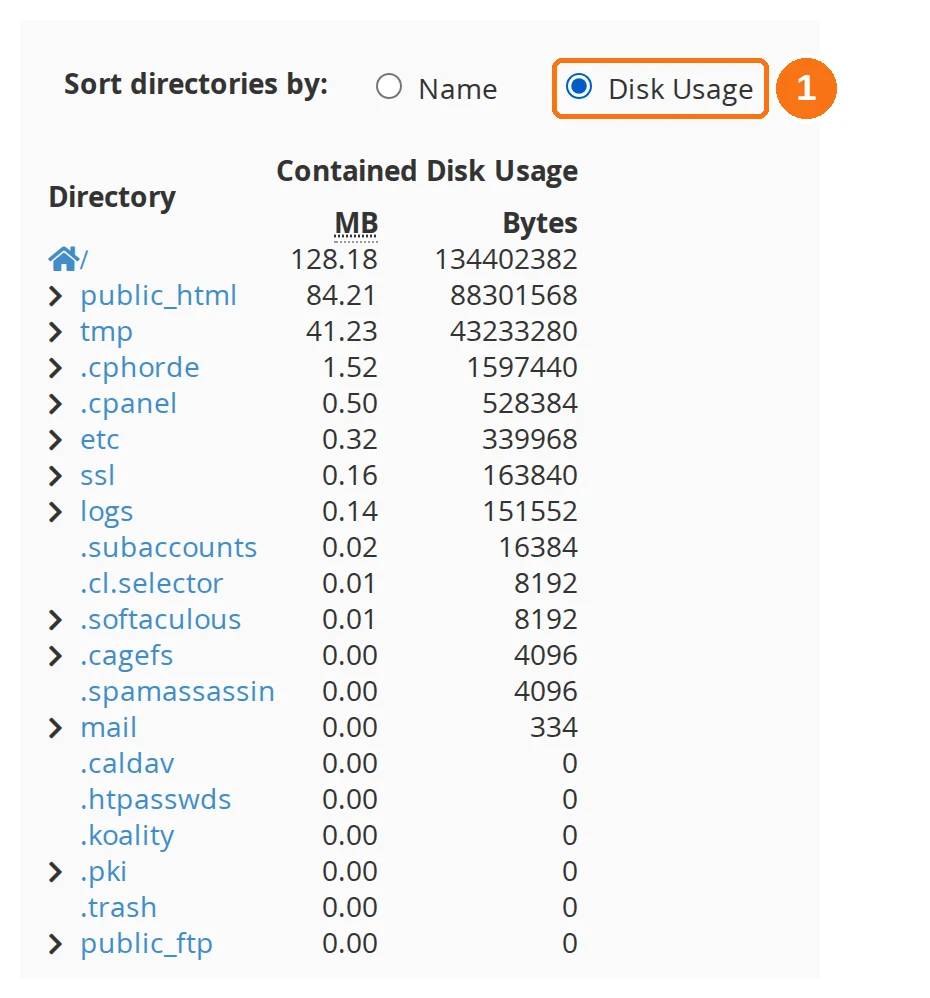Expand the ssl directory chevron
Image resolution: width=930 pixels, height=998 pixels.
point(55,475)
